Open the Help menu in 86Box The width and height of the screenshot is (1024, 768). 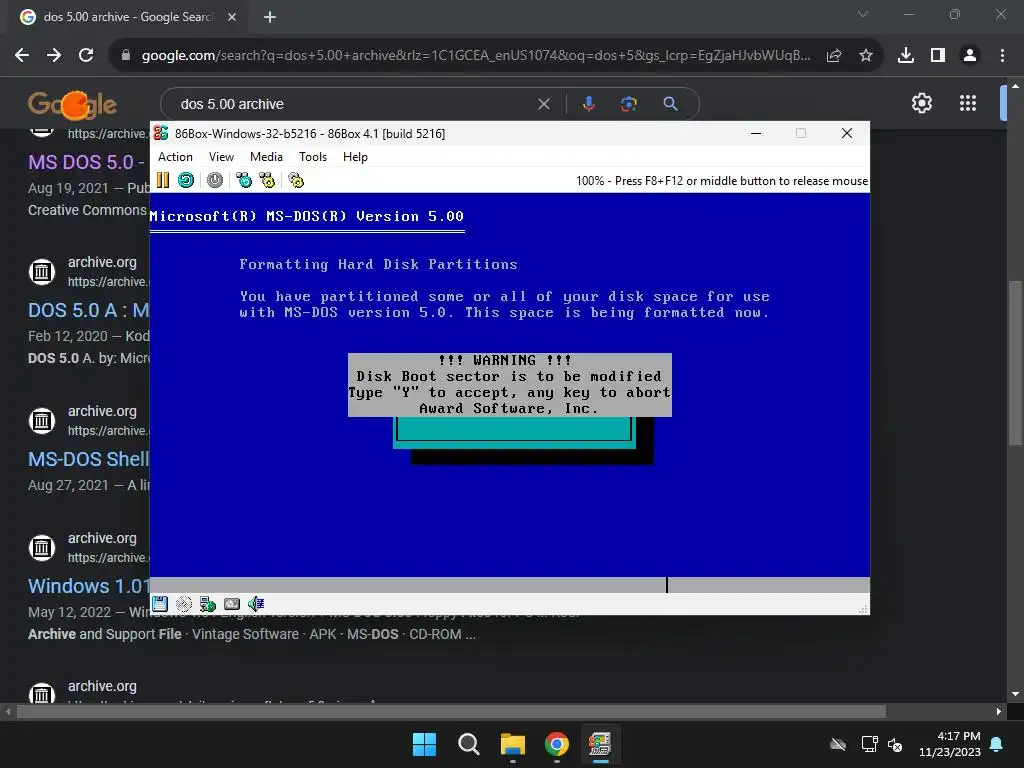[355, 157]
